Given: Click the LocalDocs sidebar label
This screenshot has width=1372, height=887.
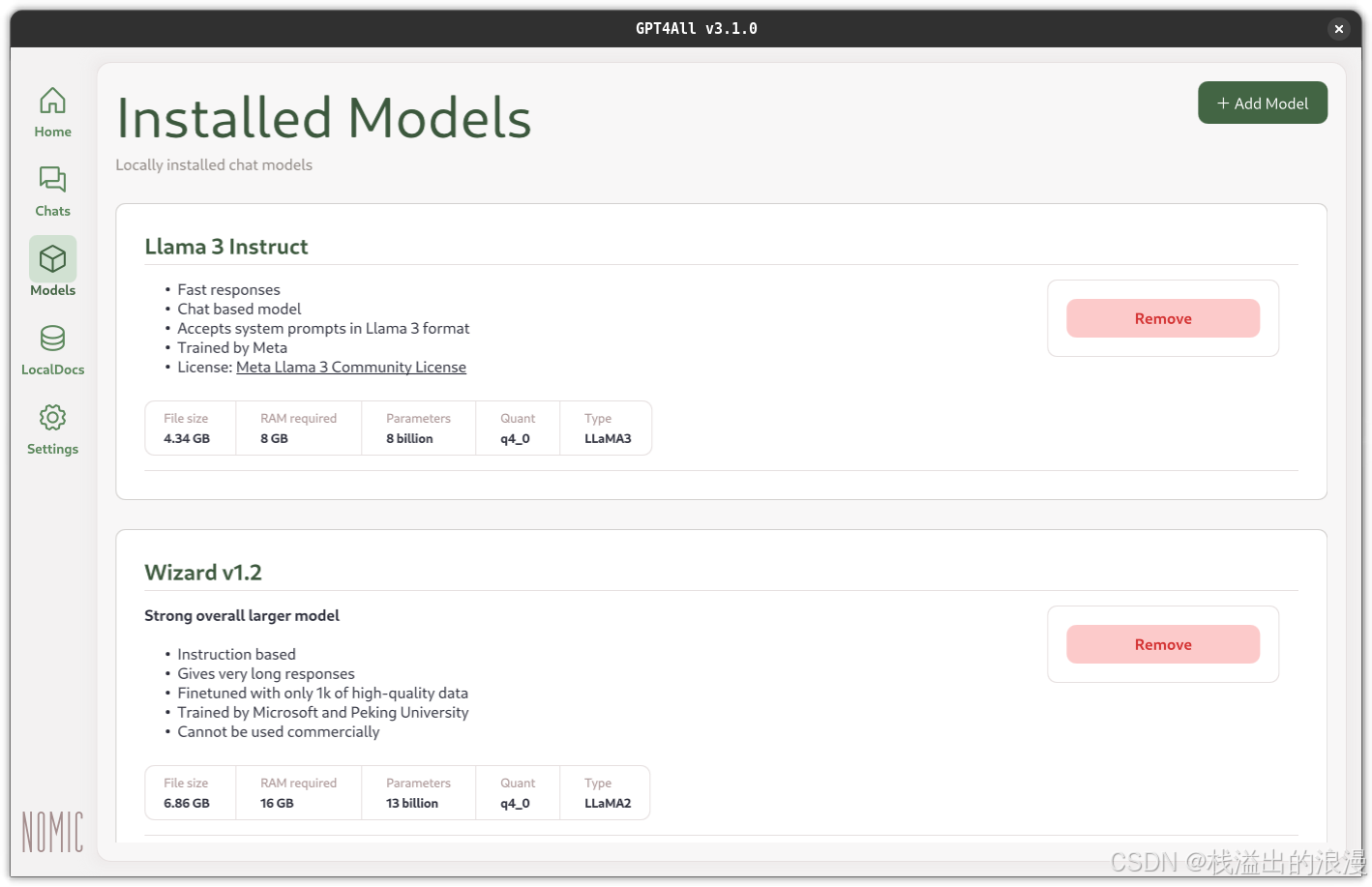Looking at the screenshot, I should (52, 370).
